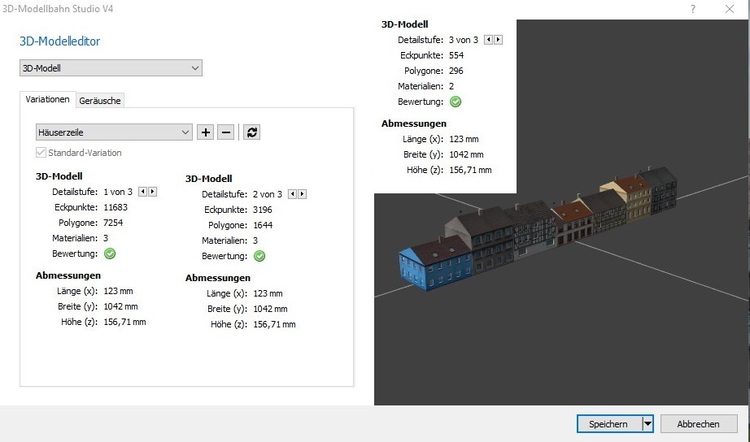
Task: Click the green rating check for Detailstufe 3
Action: tap(455, 101)
